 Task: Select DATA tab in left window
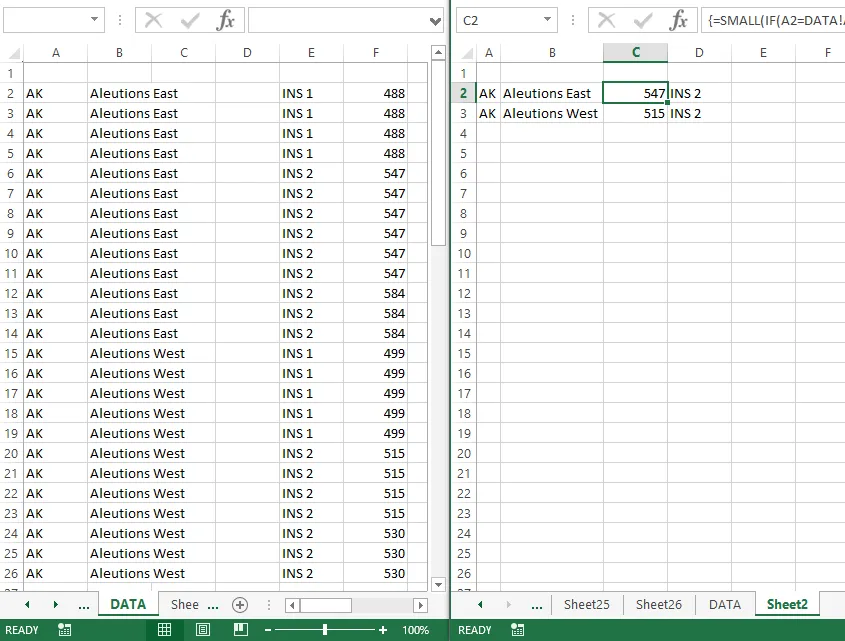pyautogui.click(x=128, y=604)
